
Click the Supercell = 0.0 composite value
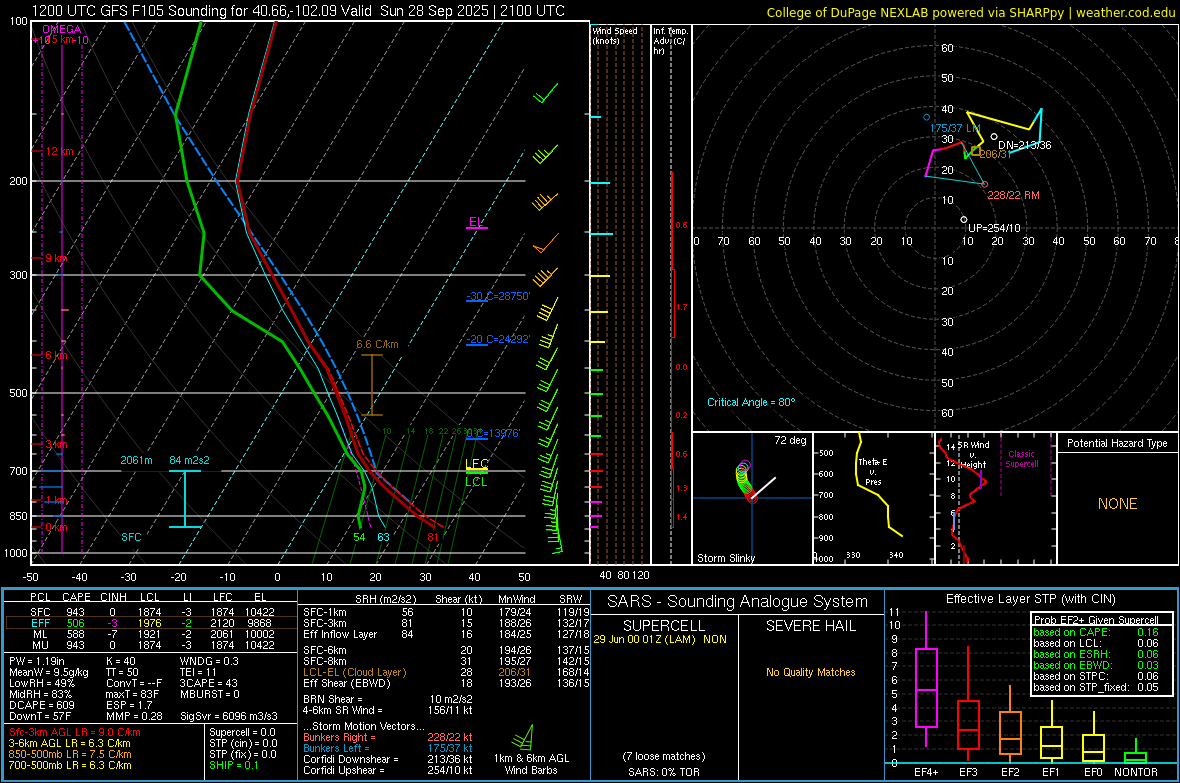click(x=242, y=732)
